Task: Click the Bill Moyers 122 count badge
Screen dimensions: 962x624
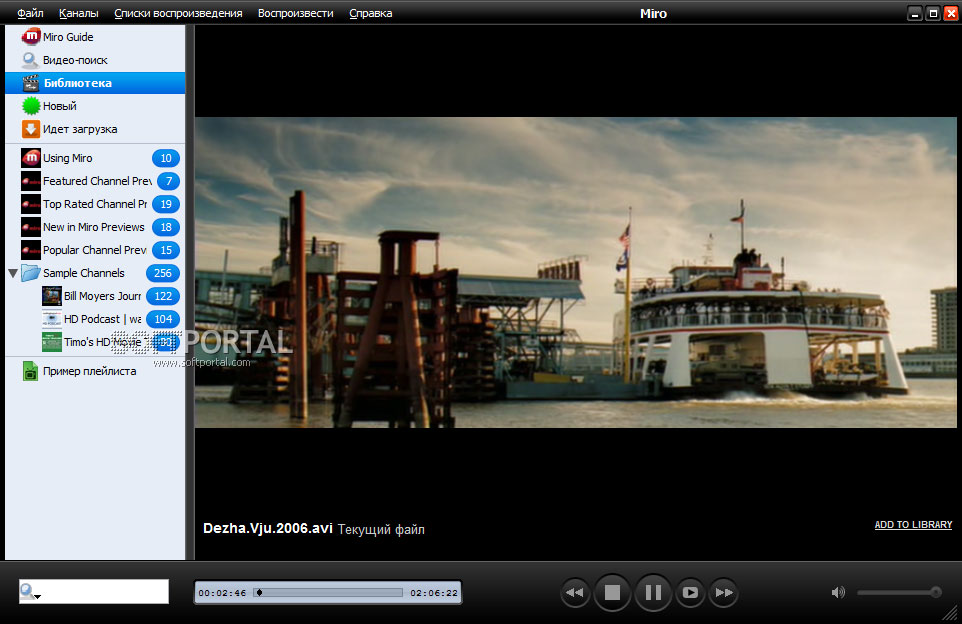Action: [x=163, y=296]
